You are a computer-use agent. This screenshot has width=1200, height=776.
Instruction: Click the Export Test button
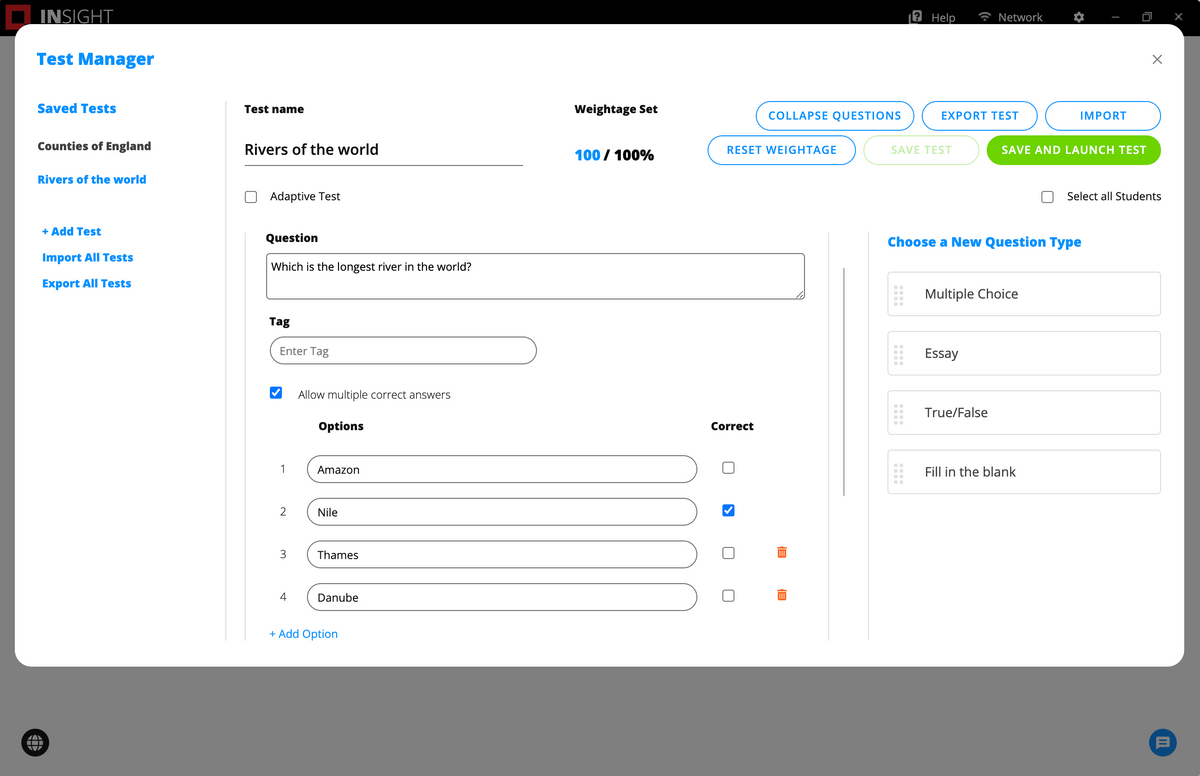pyautogui.click(x=980, y=116)
